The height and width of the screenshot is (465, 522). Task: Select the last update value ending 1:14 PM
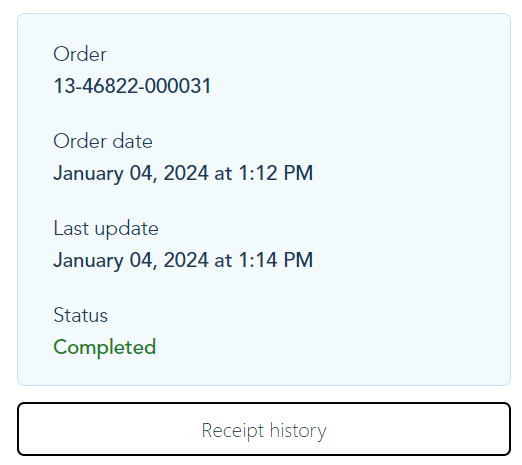click(183, 260)
